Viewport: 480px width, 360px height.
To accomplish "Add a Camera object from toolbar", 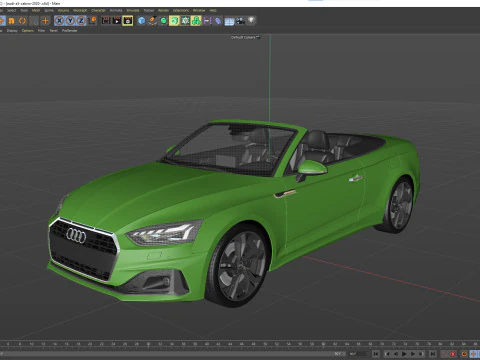I will pyautogui.click(x=240, y=21).
